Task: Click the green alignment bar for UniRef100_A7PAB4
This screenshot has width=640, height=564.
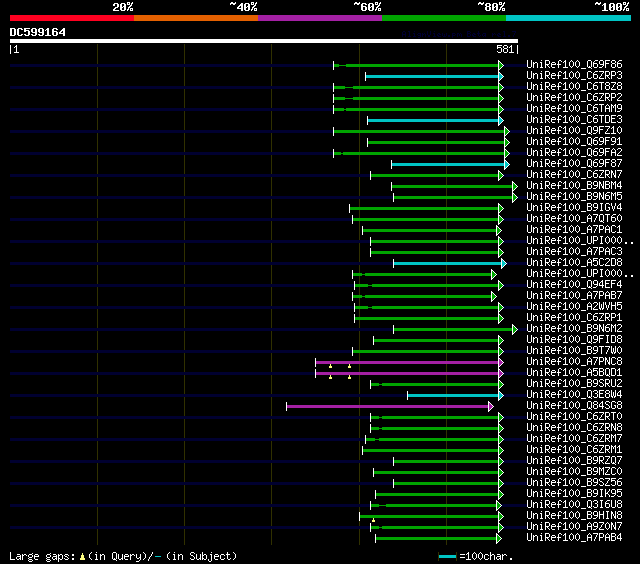Action: 436,539
